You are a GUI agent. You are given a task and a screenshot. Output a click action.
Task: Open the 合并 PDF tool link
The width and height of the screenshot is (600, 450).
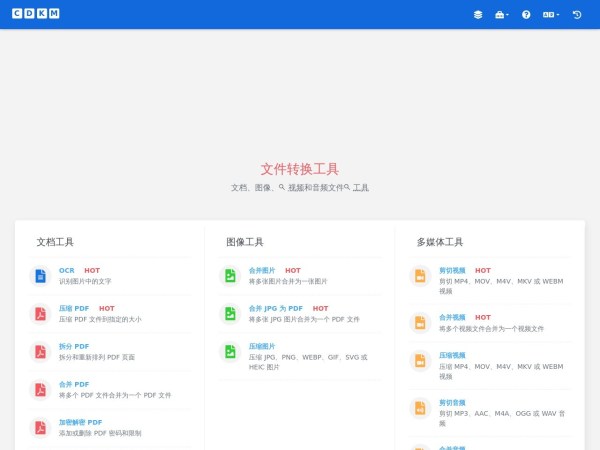point(74,384)
